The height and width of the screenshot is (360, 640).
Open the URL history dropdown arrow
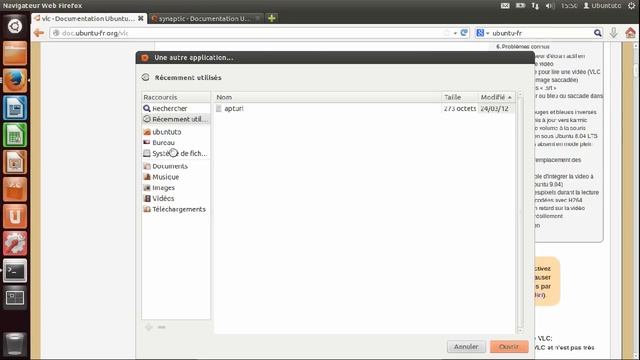[455, 33]
